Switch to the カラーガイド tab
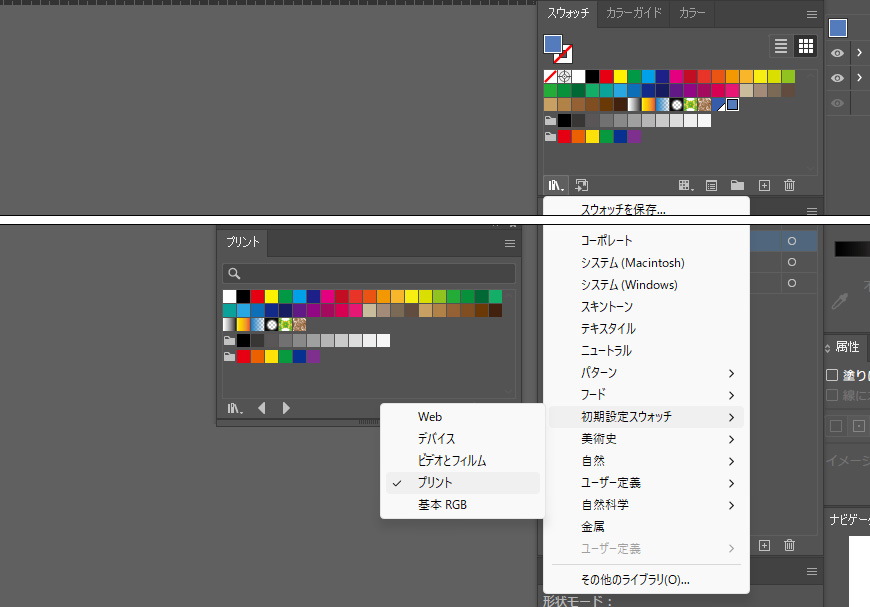This screenshot has width=870, height=607. click(x=634, y=13)
